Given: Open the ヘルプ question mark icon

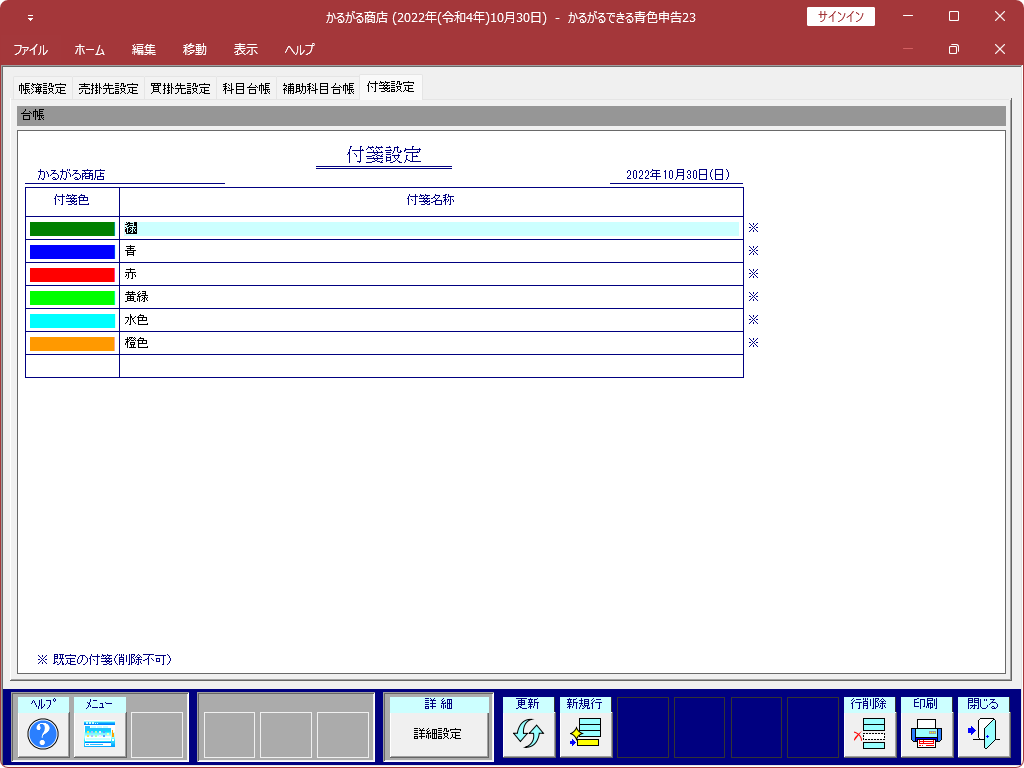Looking at the screenshot, I should [43, 733].
